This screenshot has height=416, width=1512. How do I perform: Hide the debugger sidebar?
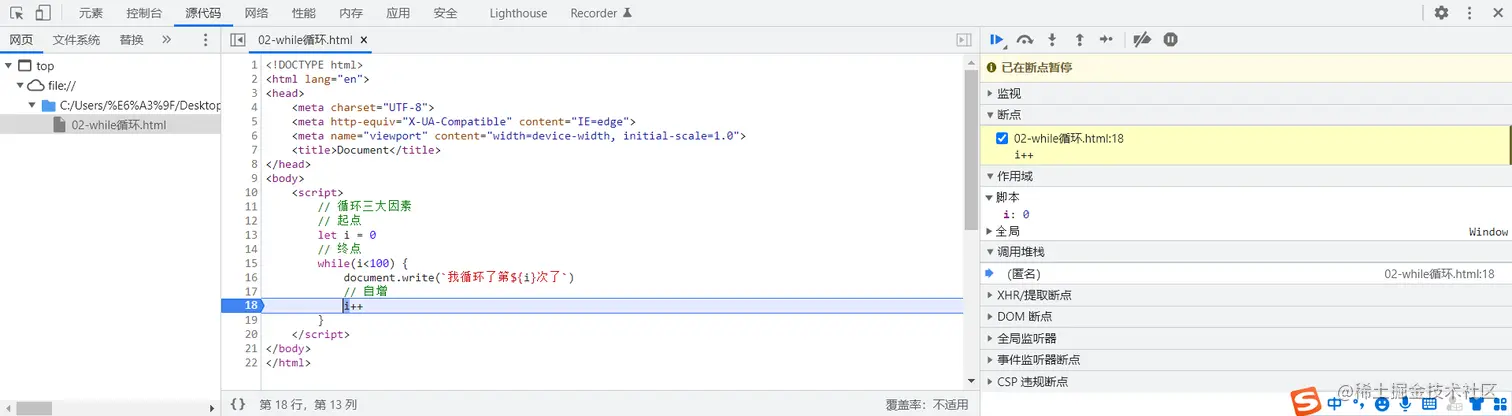click(x=964, y=40)
